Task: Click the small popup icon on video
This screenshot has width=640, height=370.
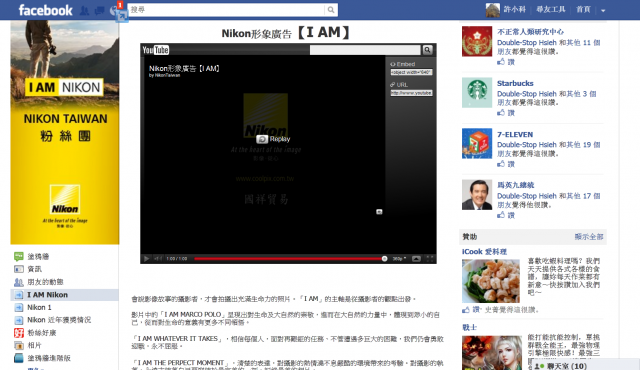Action: pyautogui.click(x=379, y=212)
